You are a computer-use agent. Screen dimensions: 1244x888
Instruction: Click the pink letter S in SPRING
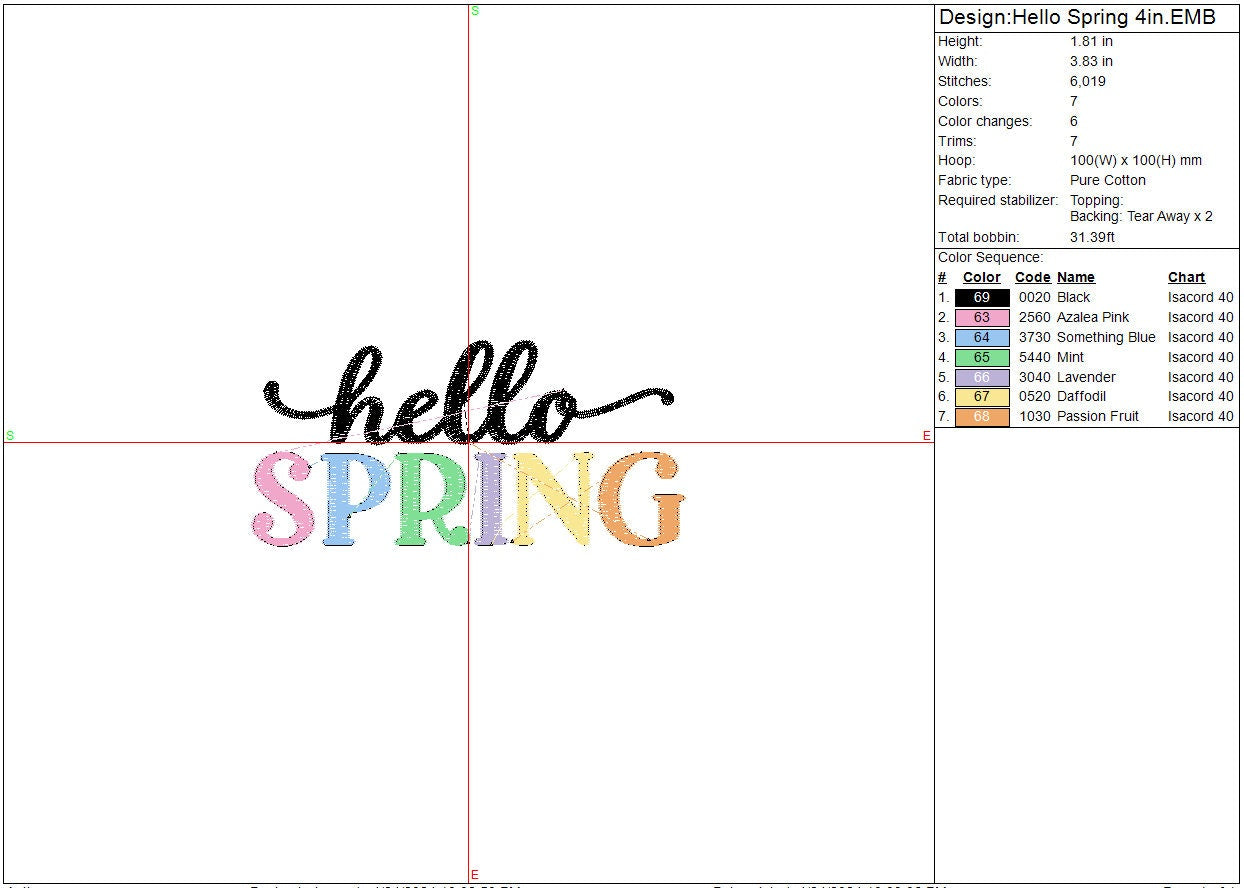tap(277, 500)
